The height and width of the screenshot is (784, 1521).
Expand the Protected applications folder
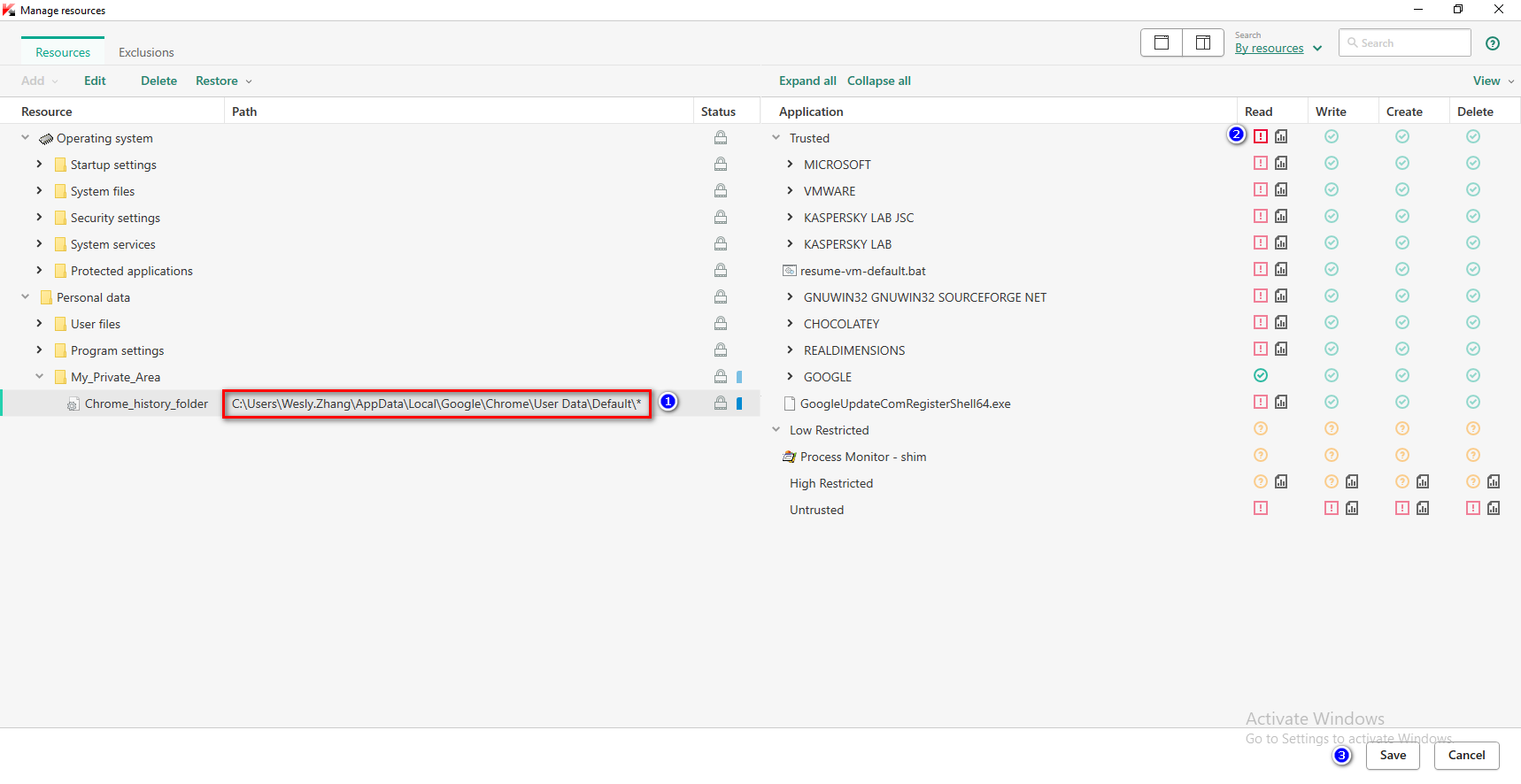click(39, 270)
